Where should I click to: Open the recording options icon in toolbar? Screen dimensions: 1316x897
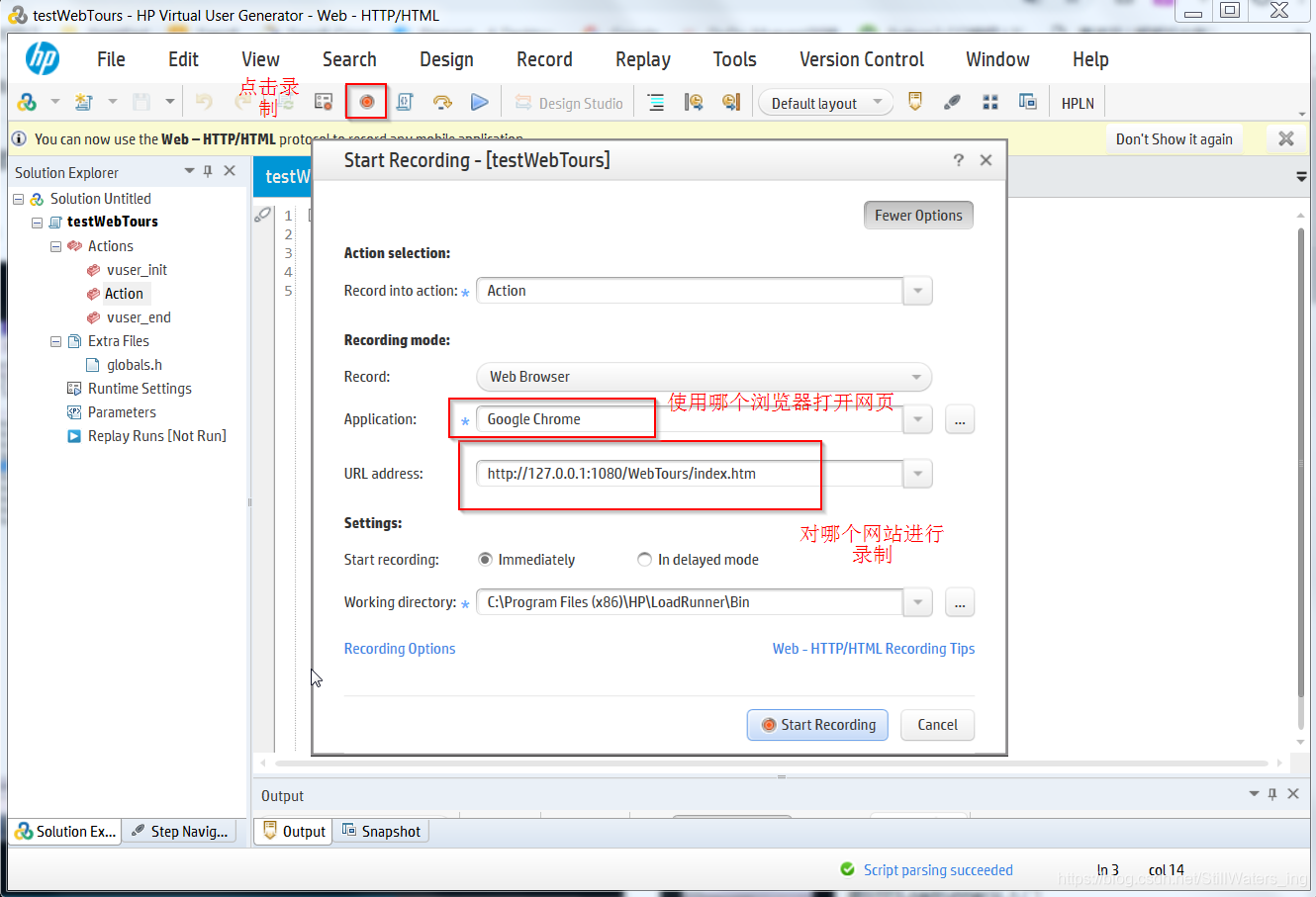click(x=324, y=102)
